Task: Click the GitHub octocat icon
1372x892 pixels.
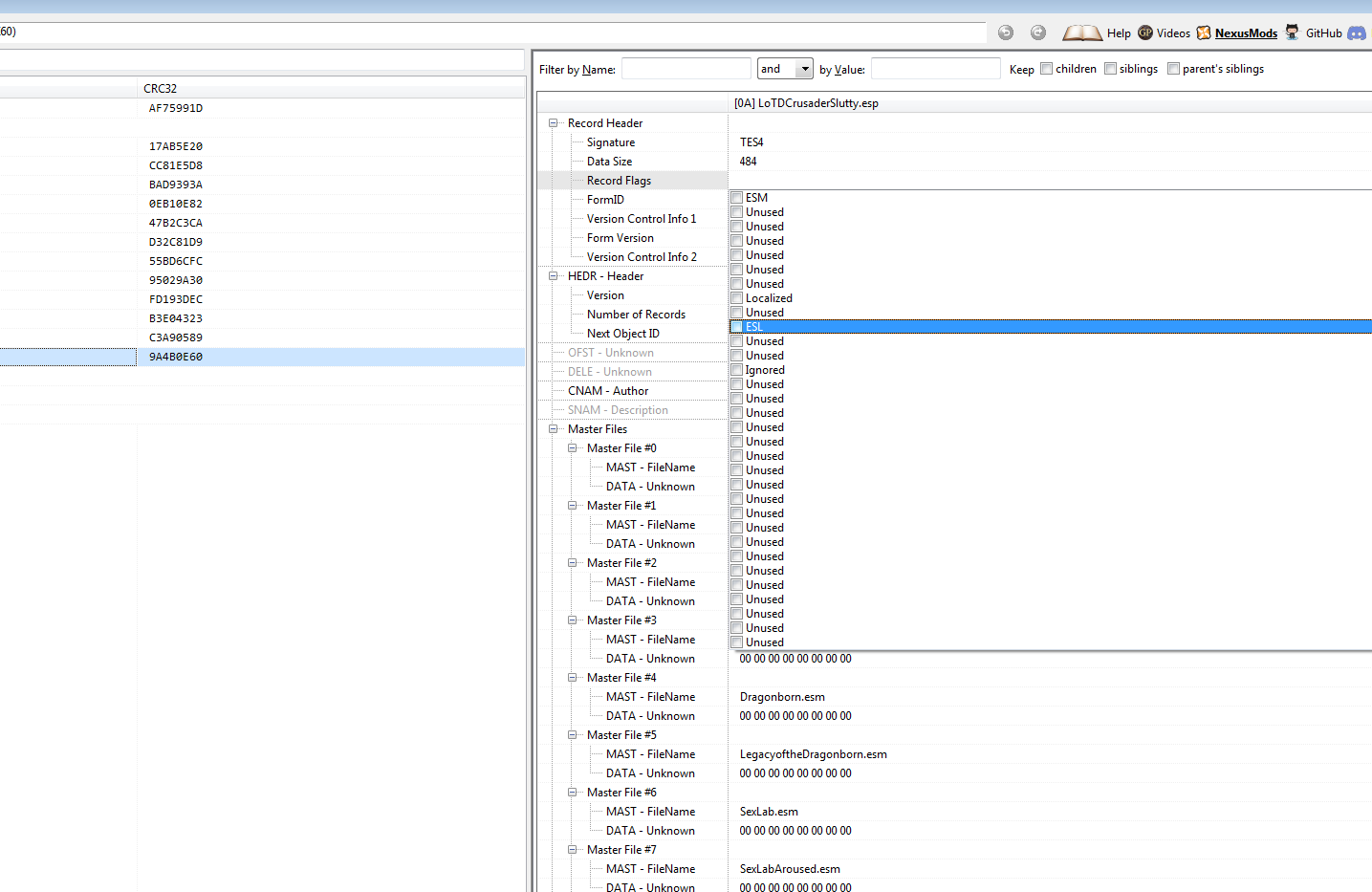Action: (x=1292, y=33)
